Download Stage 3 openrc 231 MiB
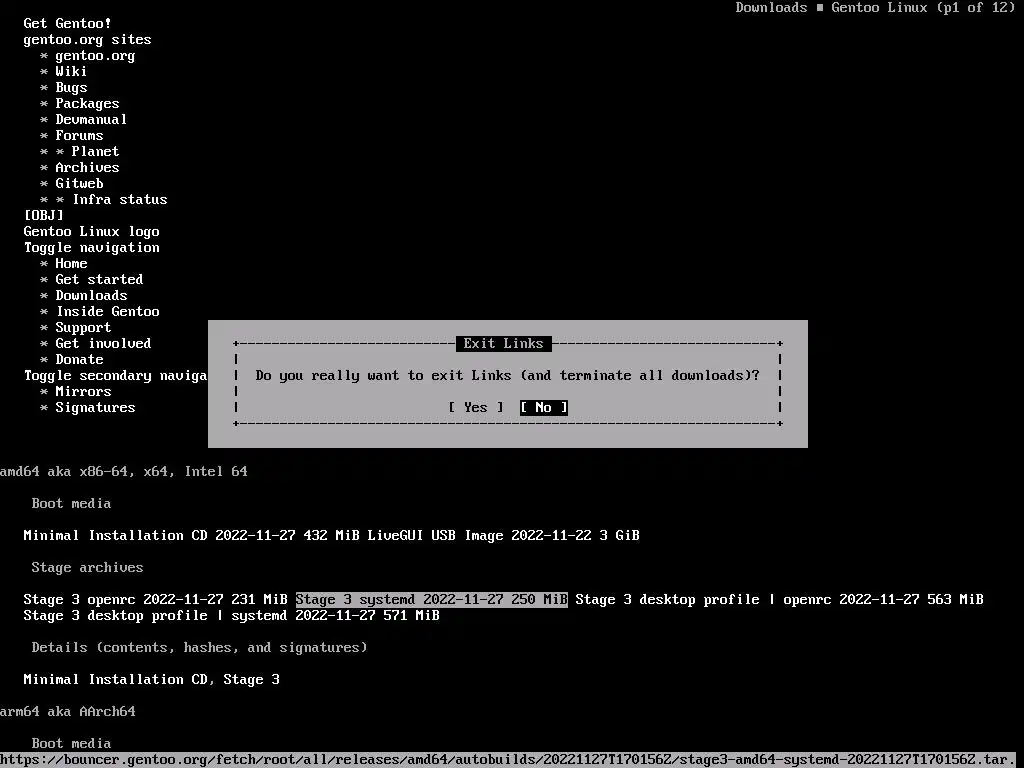Viewport: 1024px width, 768px height. (155, 600)
